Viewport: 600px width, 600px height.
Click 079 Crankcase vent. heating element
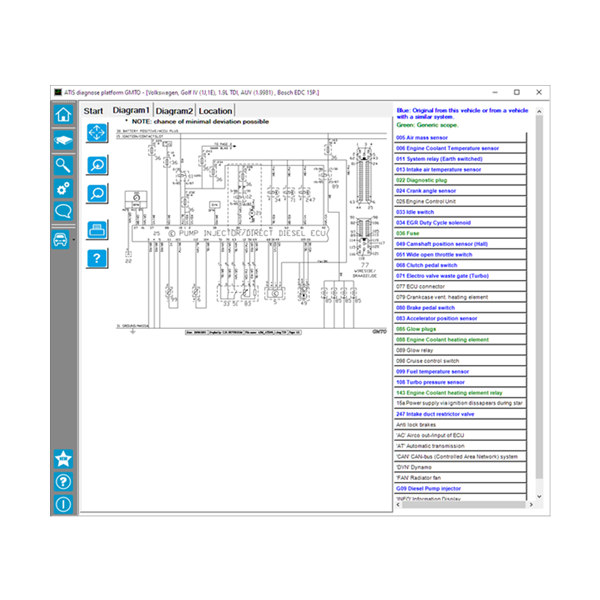460,297
